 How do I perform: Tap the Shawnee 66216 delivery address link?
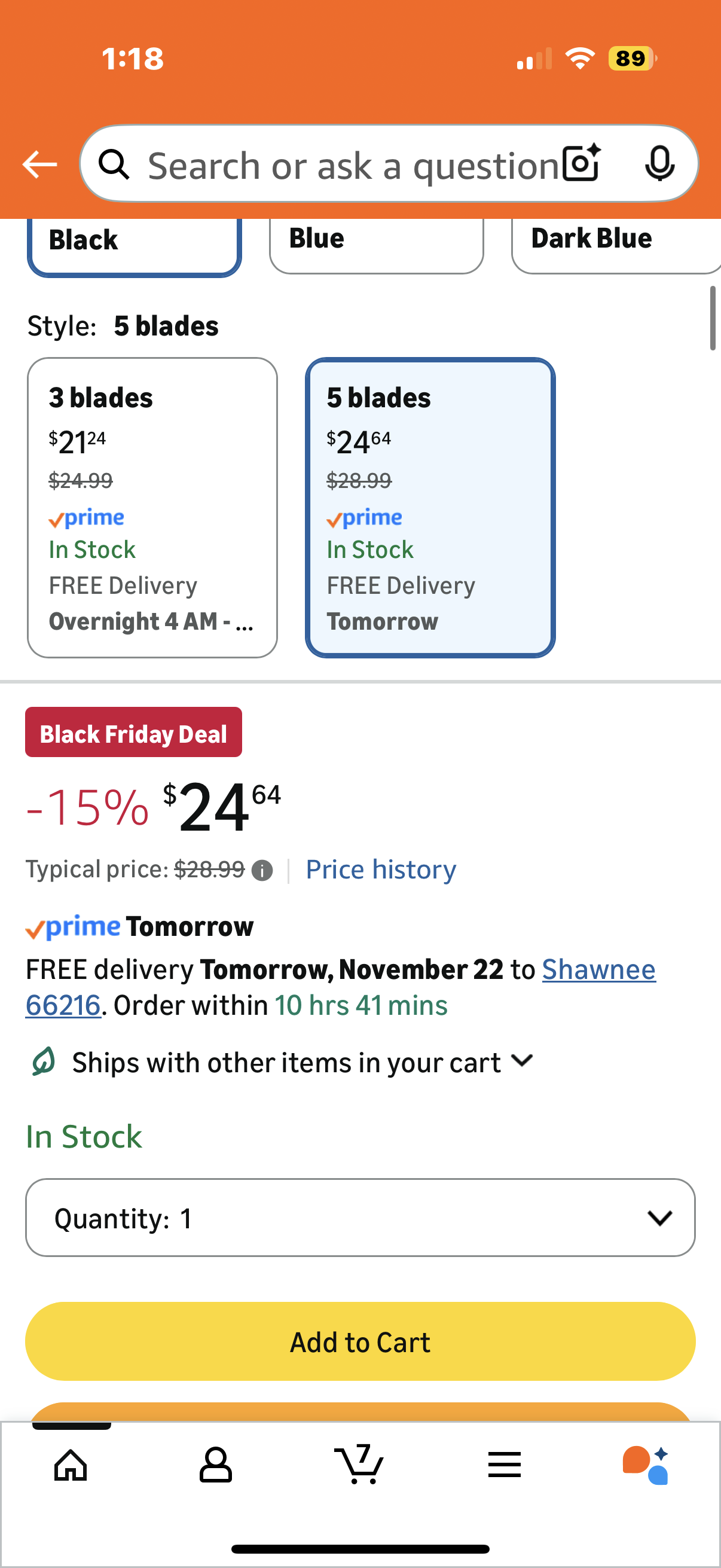tap(598, 969)
